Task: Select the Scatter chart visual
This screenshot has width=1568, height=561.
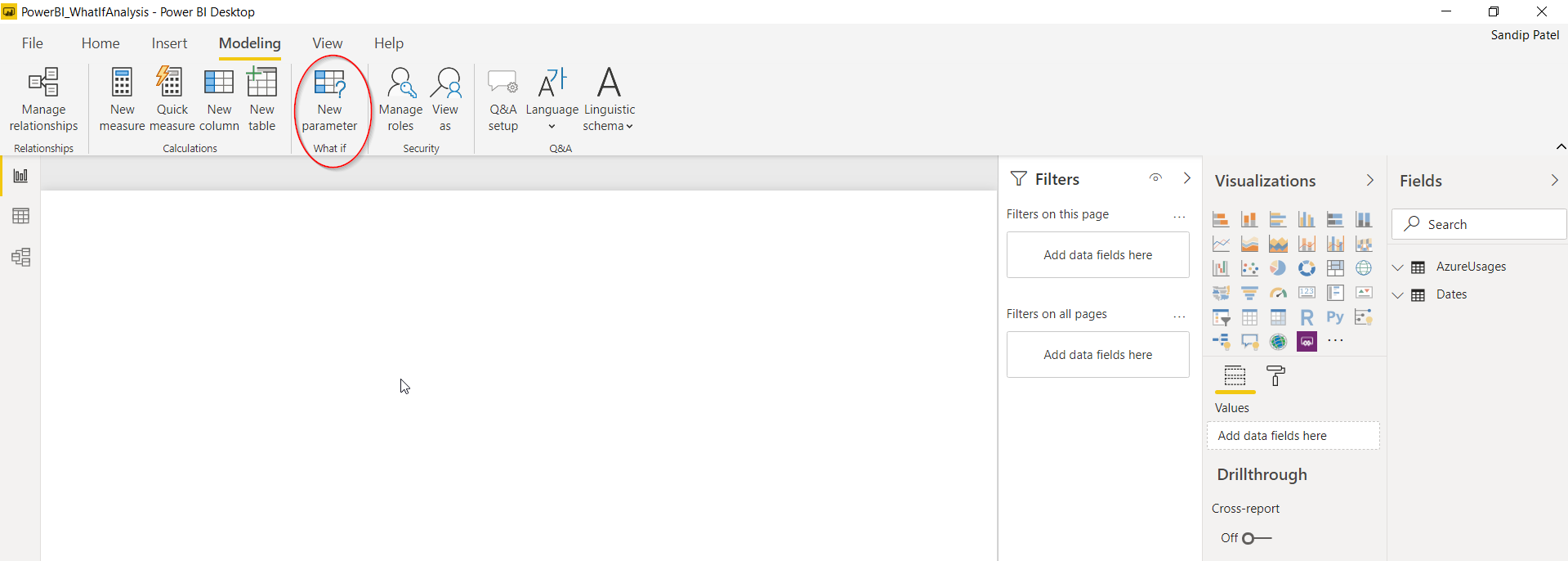Action: point(1249,268)
